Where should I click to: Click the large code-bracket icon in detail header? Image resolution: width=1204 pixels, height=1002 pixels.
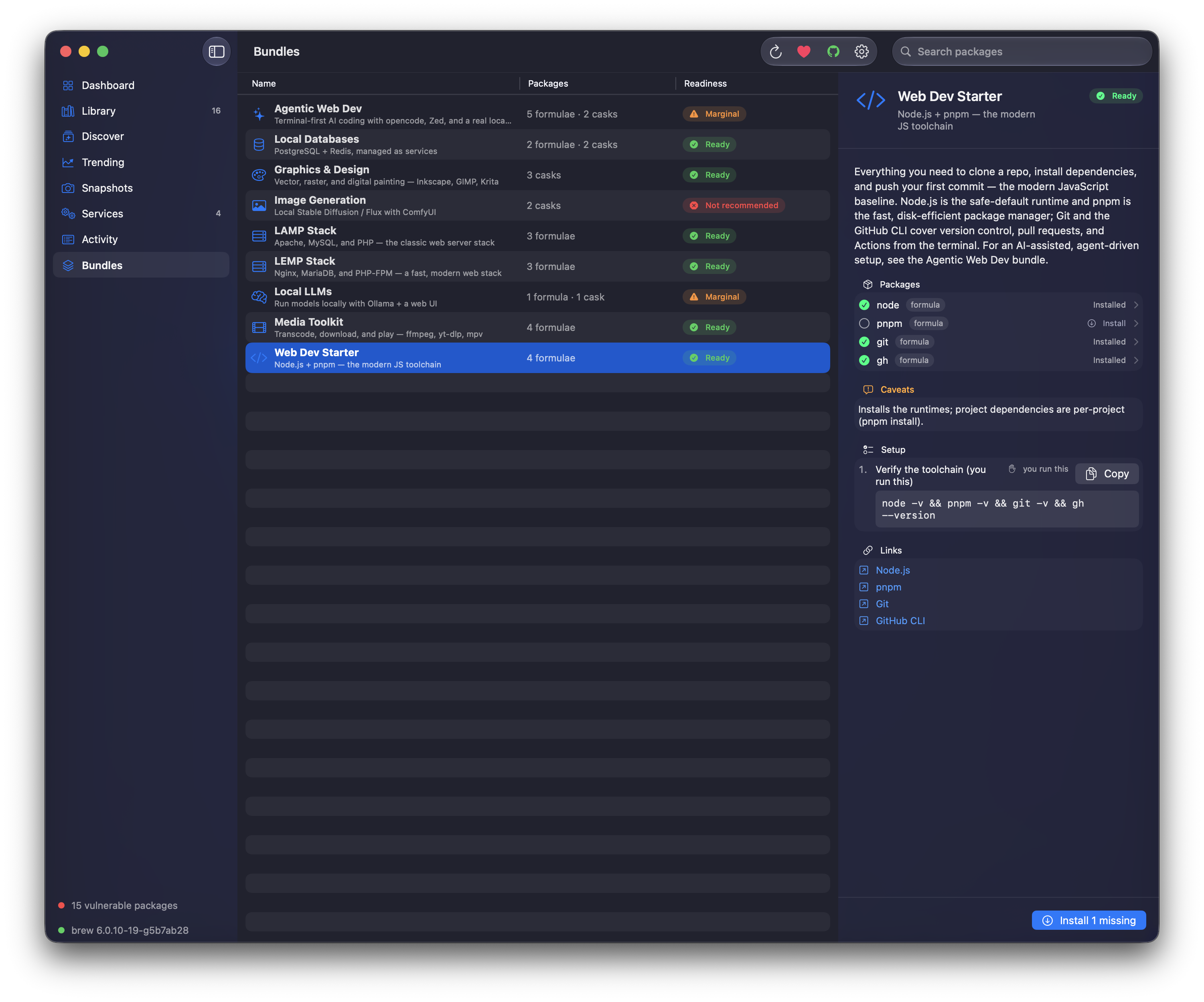coord(870,100)
